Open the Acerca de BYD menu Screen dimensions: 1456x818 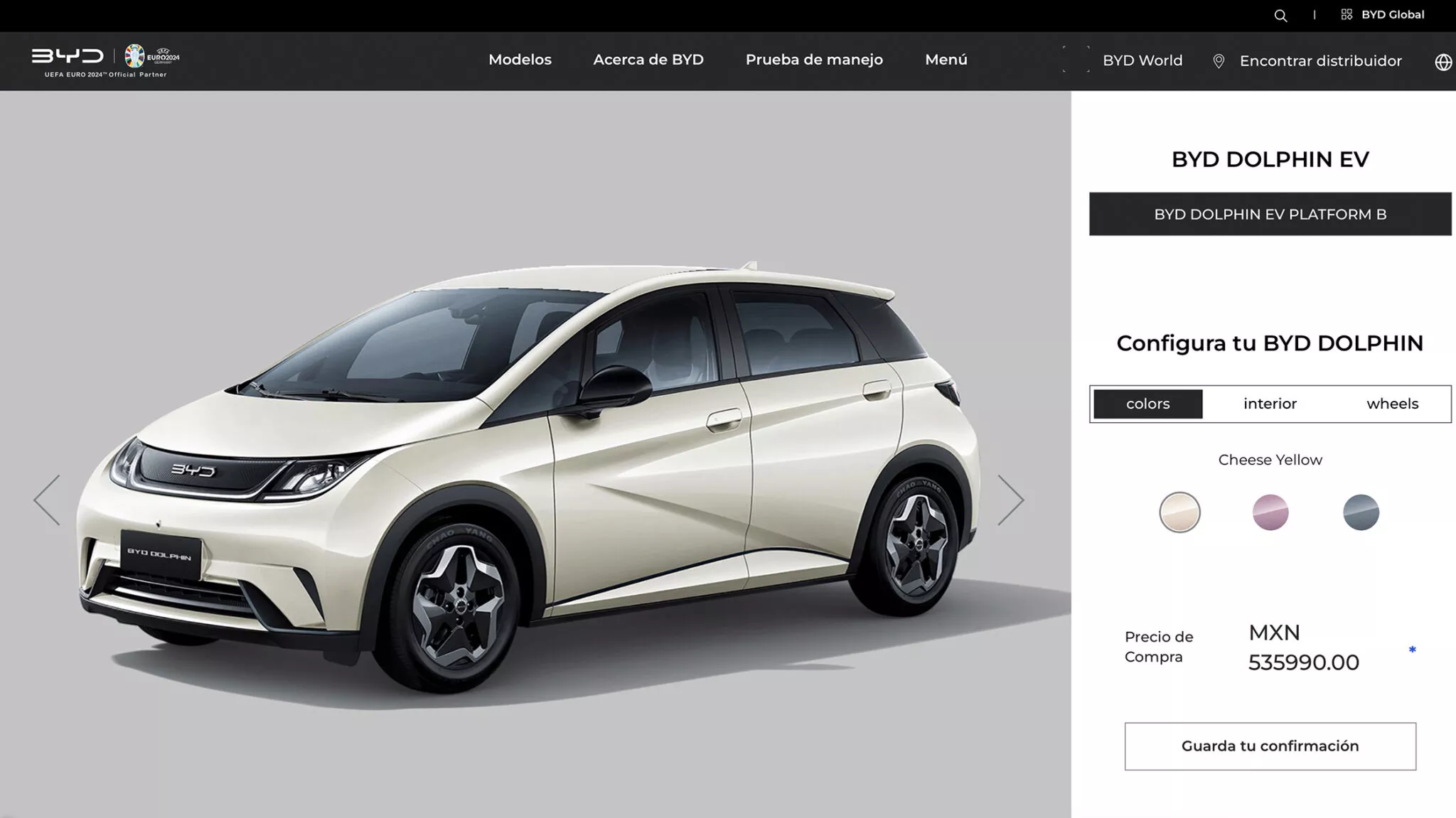648,60
